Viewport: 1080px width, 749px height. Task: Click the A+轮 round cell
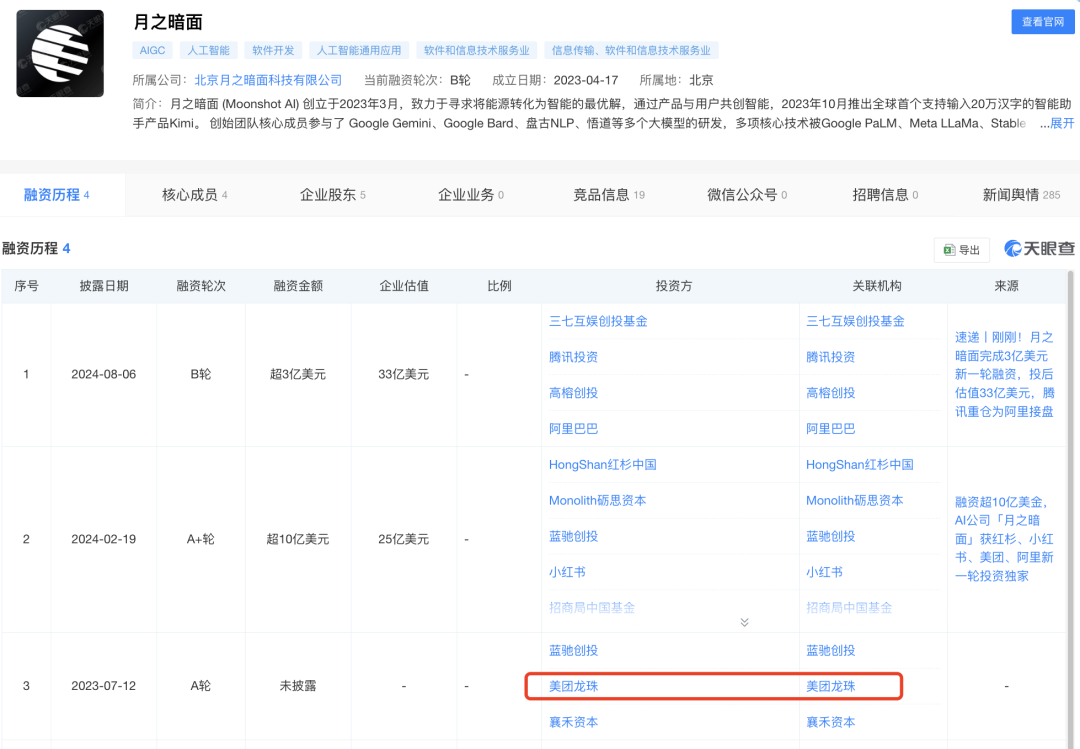click(x=200, y=539)
